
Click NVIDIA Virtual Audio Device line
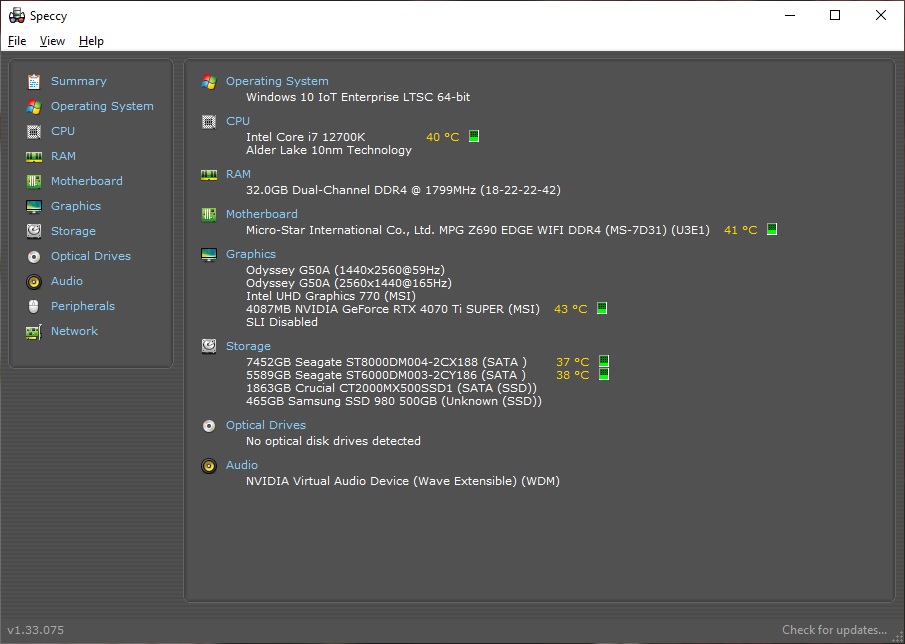pos(403,481)
